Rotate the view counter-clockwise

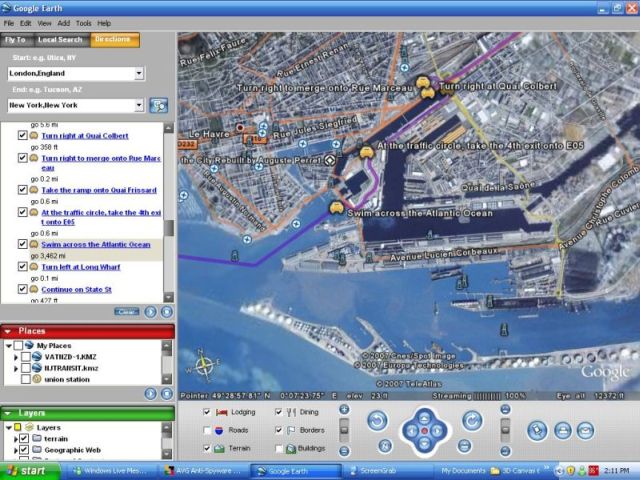[x=377, y=421]
